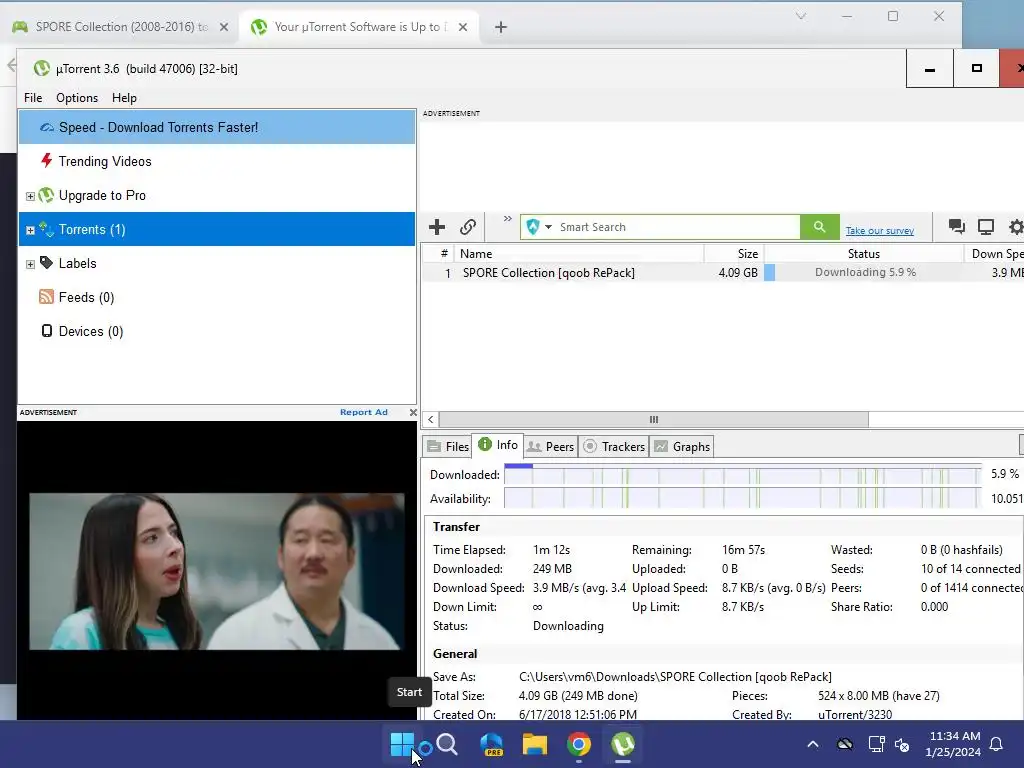1024x768 pixels.
Task: Open the notifications bell icon
Action: point(997,744)
